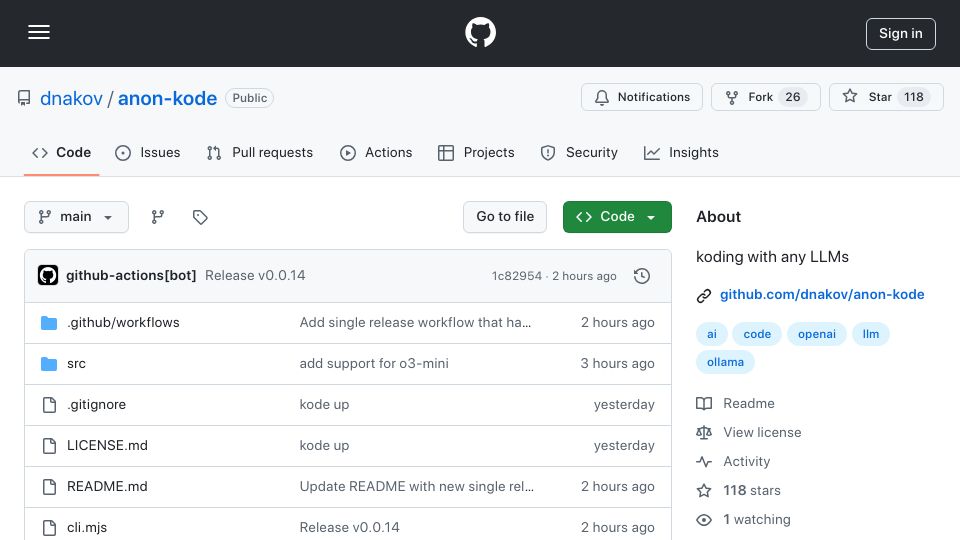Switch to the Issues tab
Image resolution: width=960 pixels, height=540 pixels.
pos(148,152)
